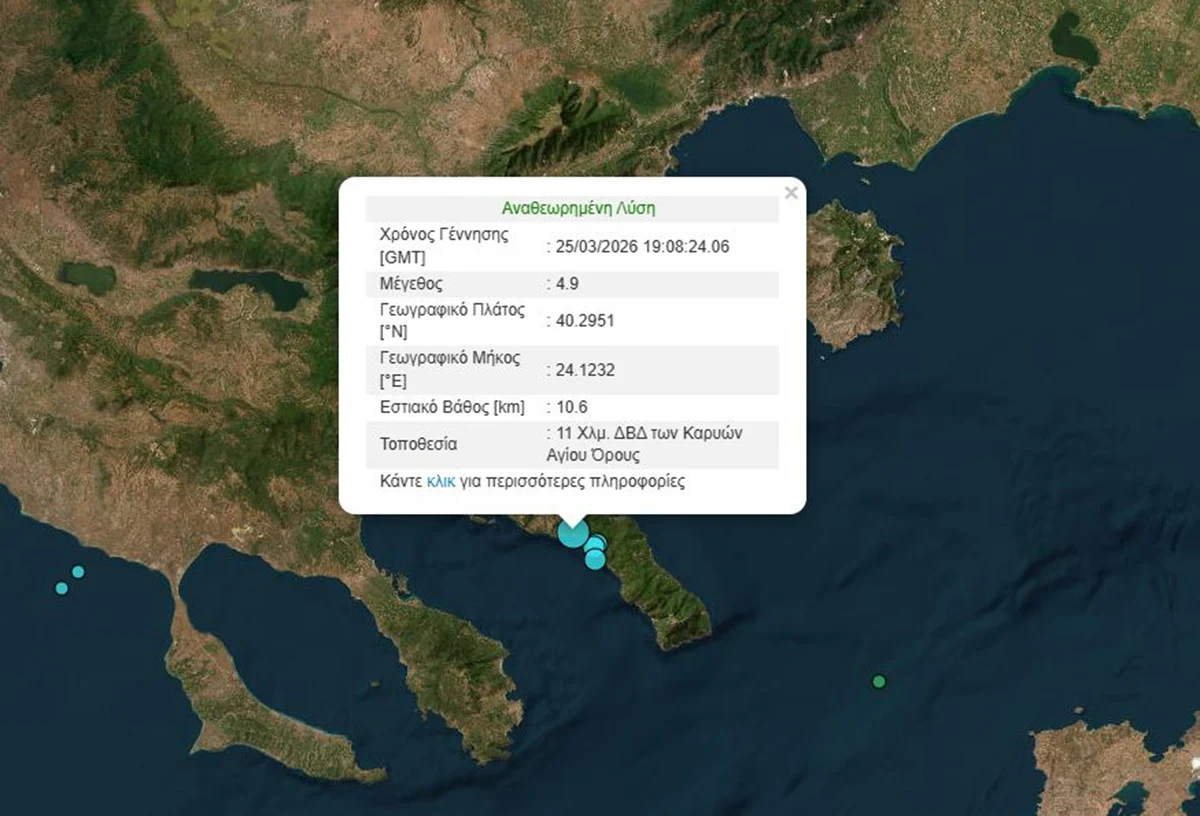Click the latitude value 40.2951
The image size is (1200, 816).
tap(585, 321)
